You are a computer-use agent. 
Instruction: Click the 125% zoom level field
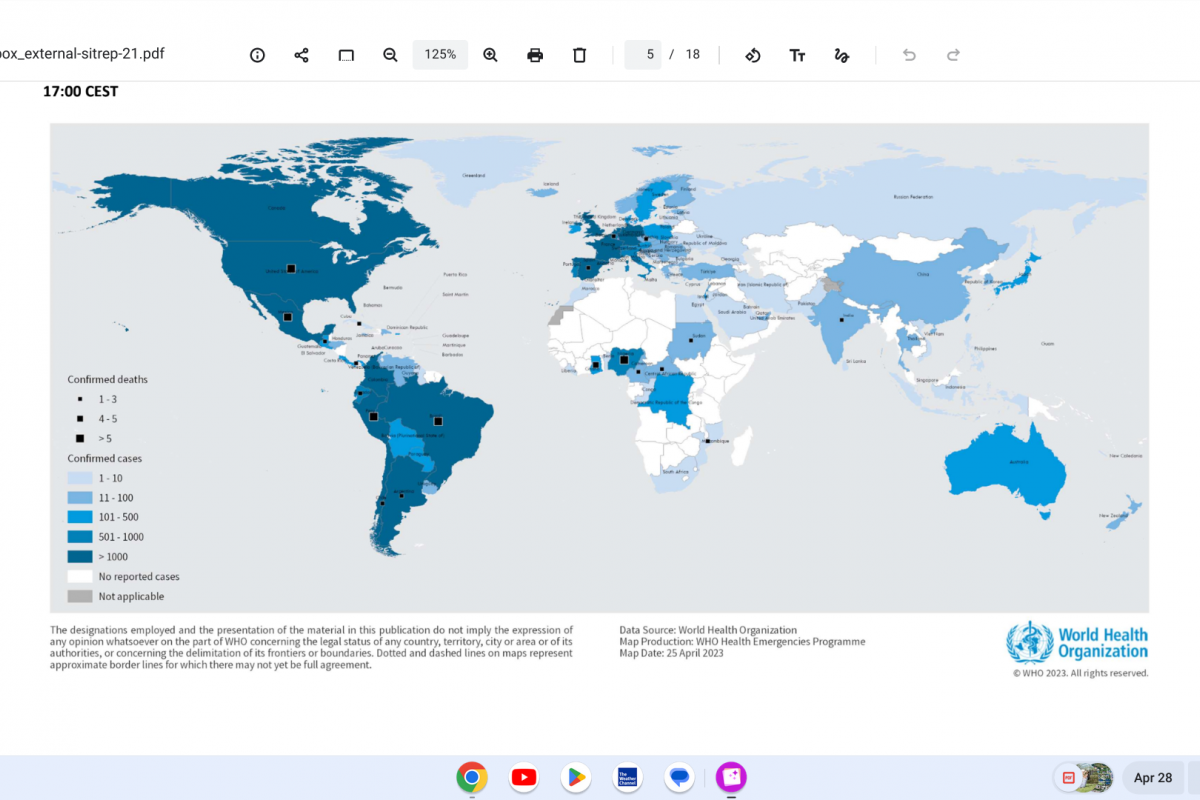coord(440,55)
